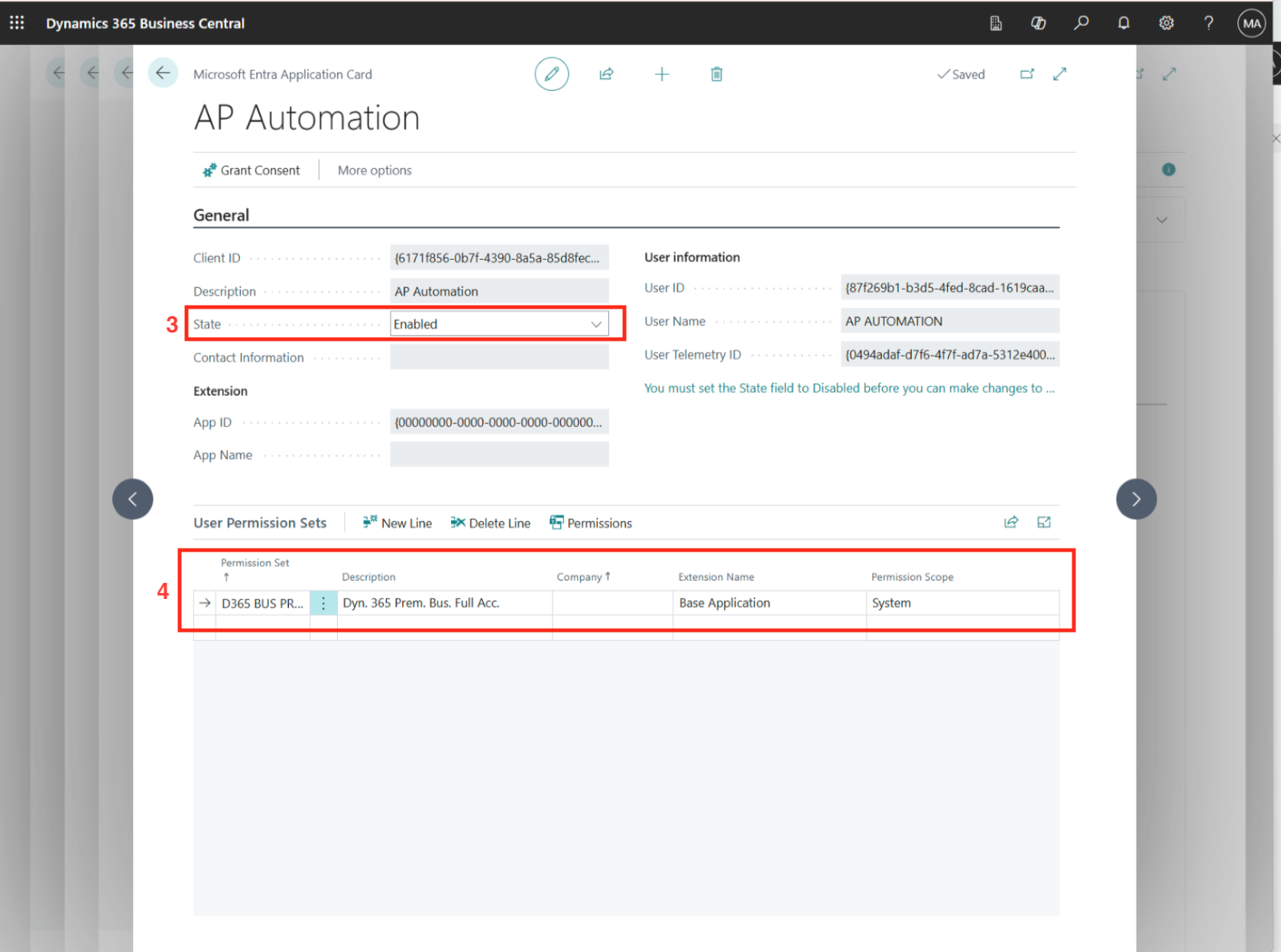
Task: Open settings gear
Action: coord(1166,23)
